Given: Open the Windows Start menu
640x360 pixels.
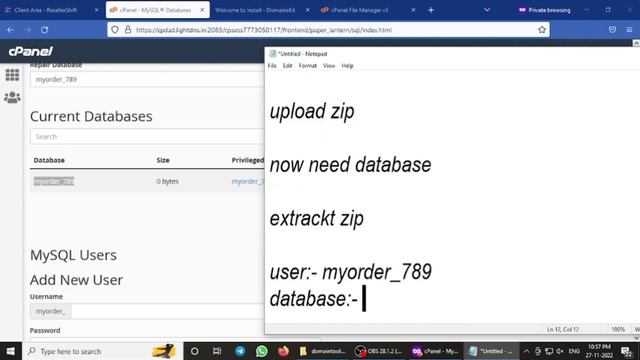Looking at the screenshot, I should [x=11, y=351].
